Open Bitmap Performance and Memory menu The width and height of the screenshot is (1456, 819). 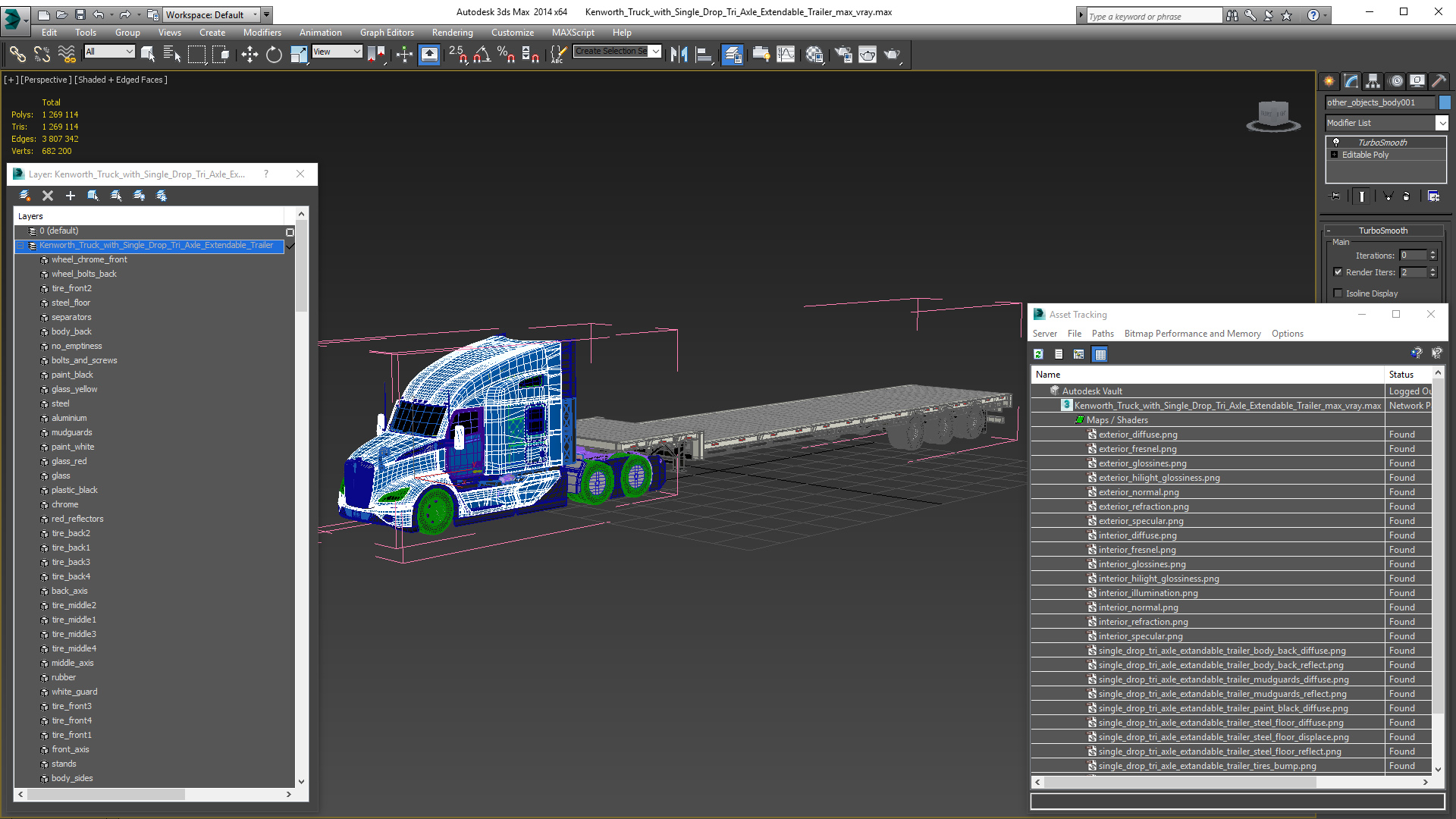pyautogui.click(x=1192, y=334)
